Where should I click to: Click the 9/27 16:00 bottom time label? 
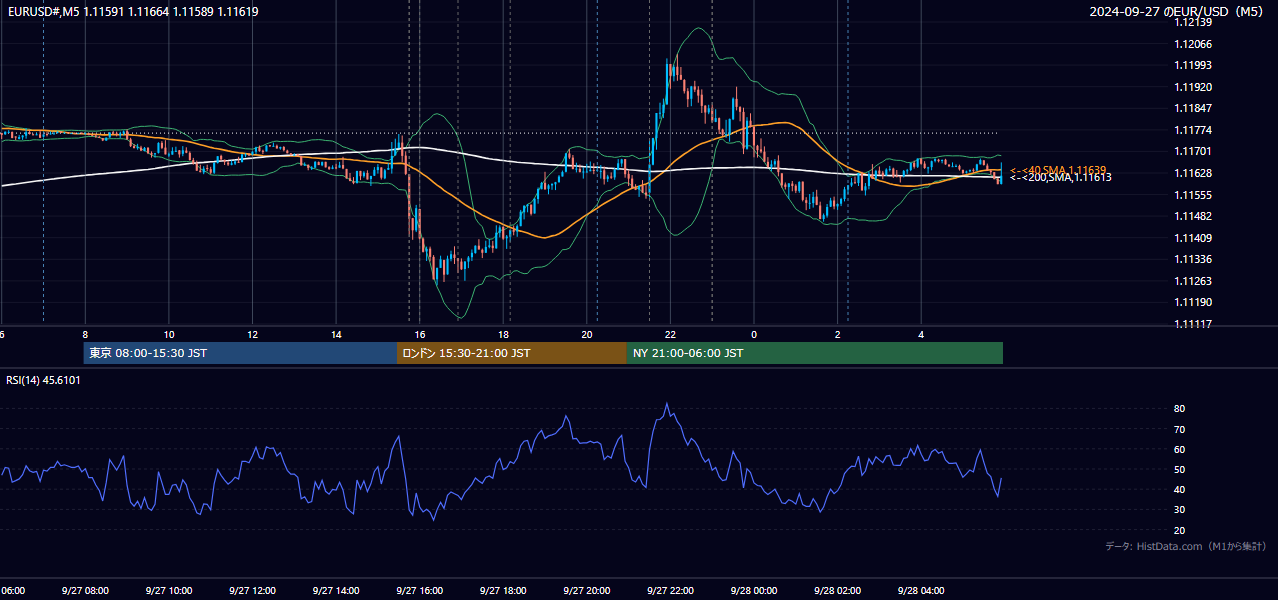[x=419, y=591]
